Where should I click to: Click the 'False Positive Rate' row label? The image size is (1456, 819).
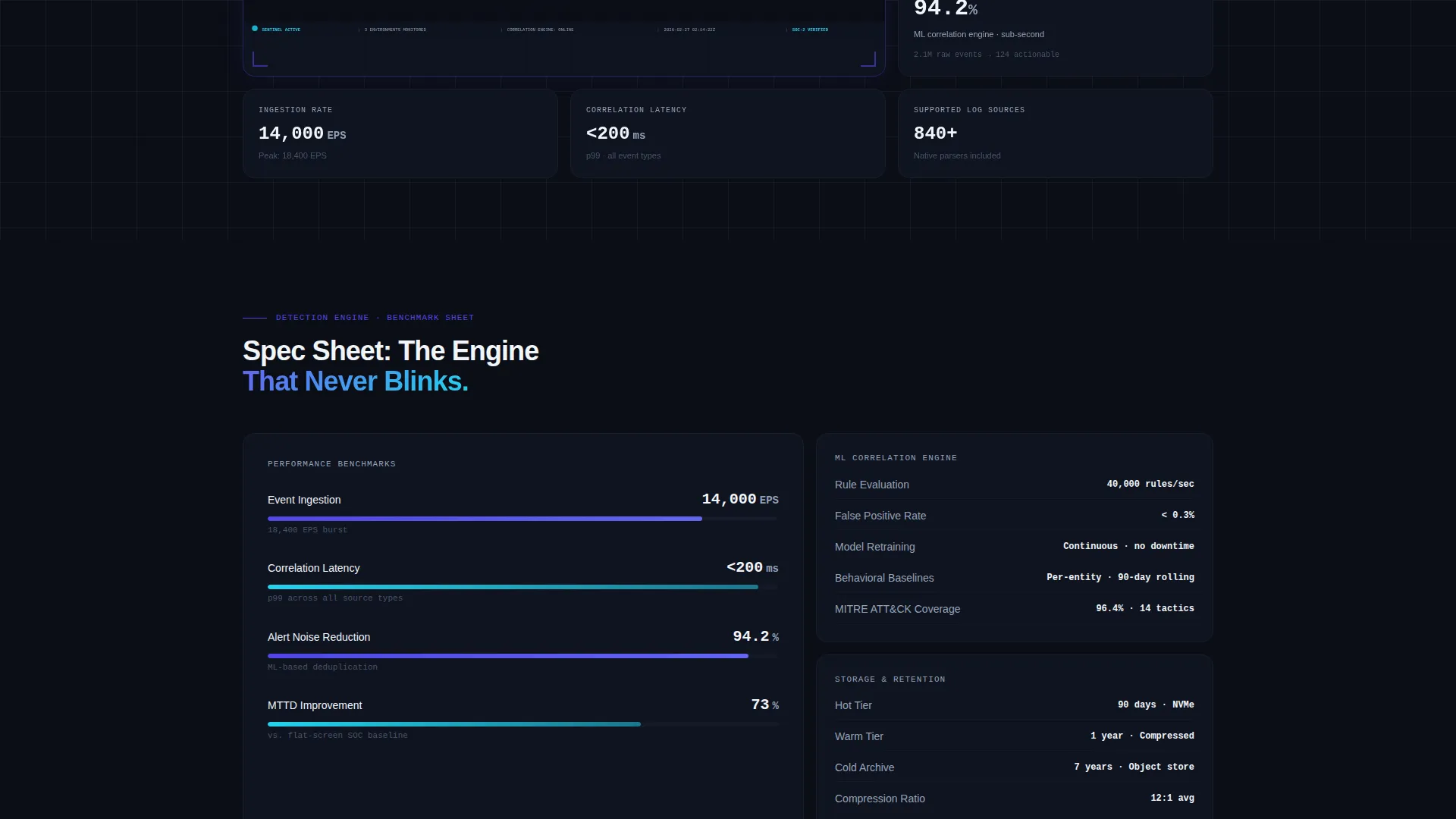tap(880, 516)
